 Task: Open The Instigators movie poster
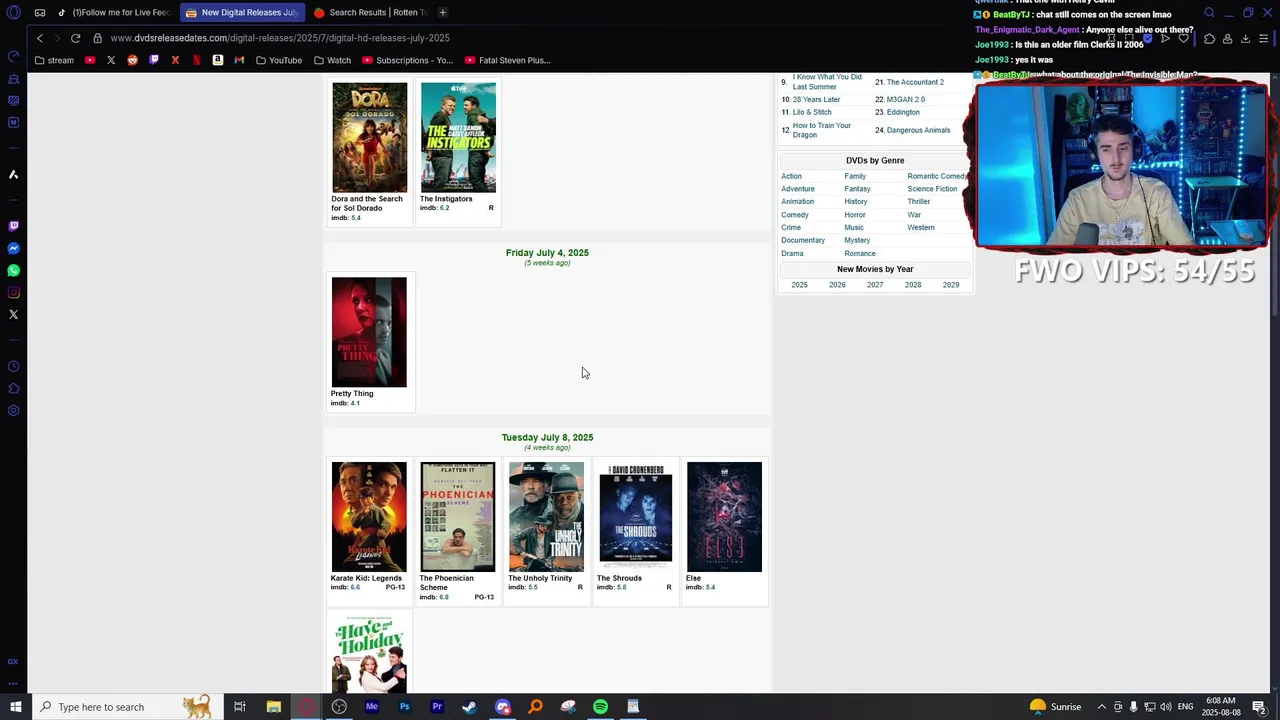[x=458, y=137]
